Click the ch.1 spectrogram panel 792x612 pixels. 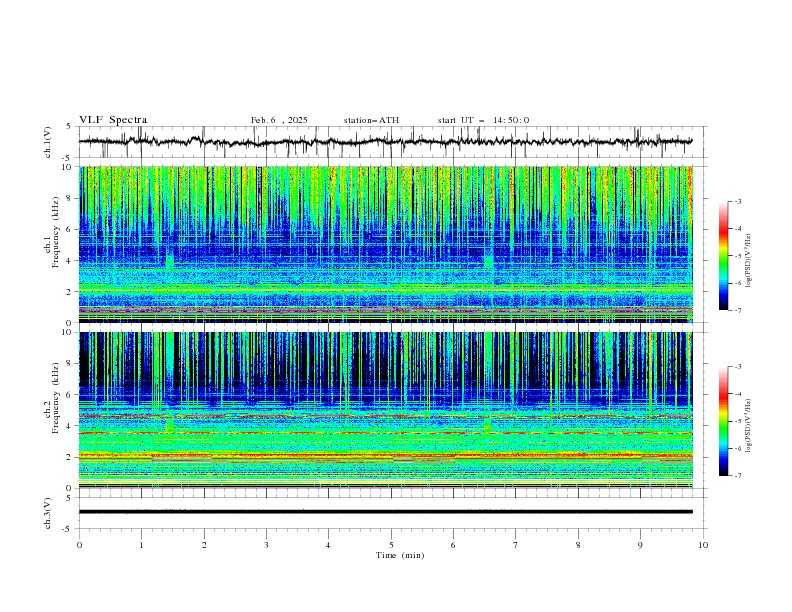click(x=385, y=244)
